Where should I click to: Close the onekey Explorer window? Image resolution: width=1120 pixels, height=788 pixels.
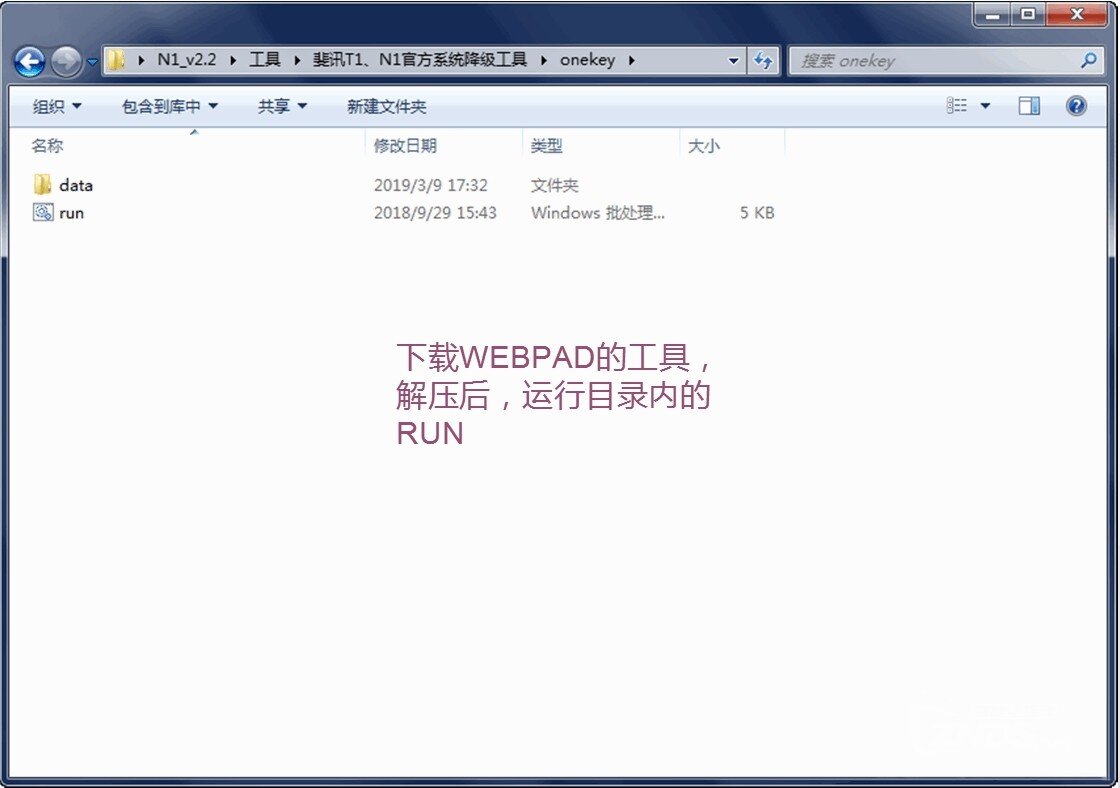[1077, 14]
